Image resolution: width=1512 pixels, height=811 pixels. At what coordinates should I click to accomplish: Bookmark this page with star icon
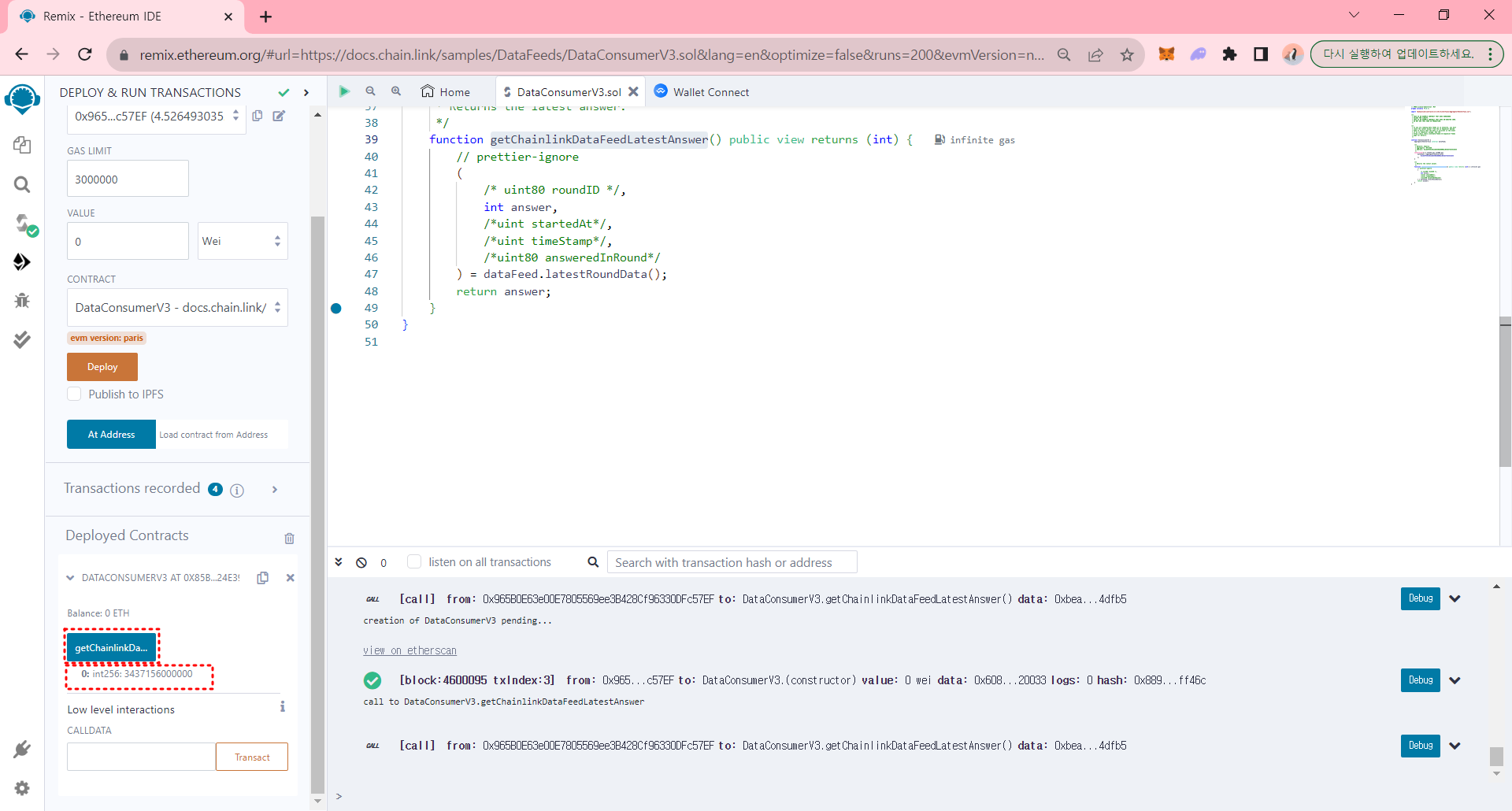(1127, 54)
